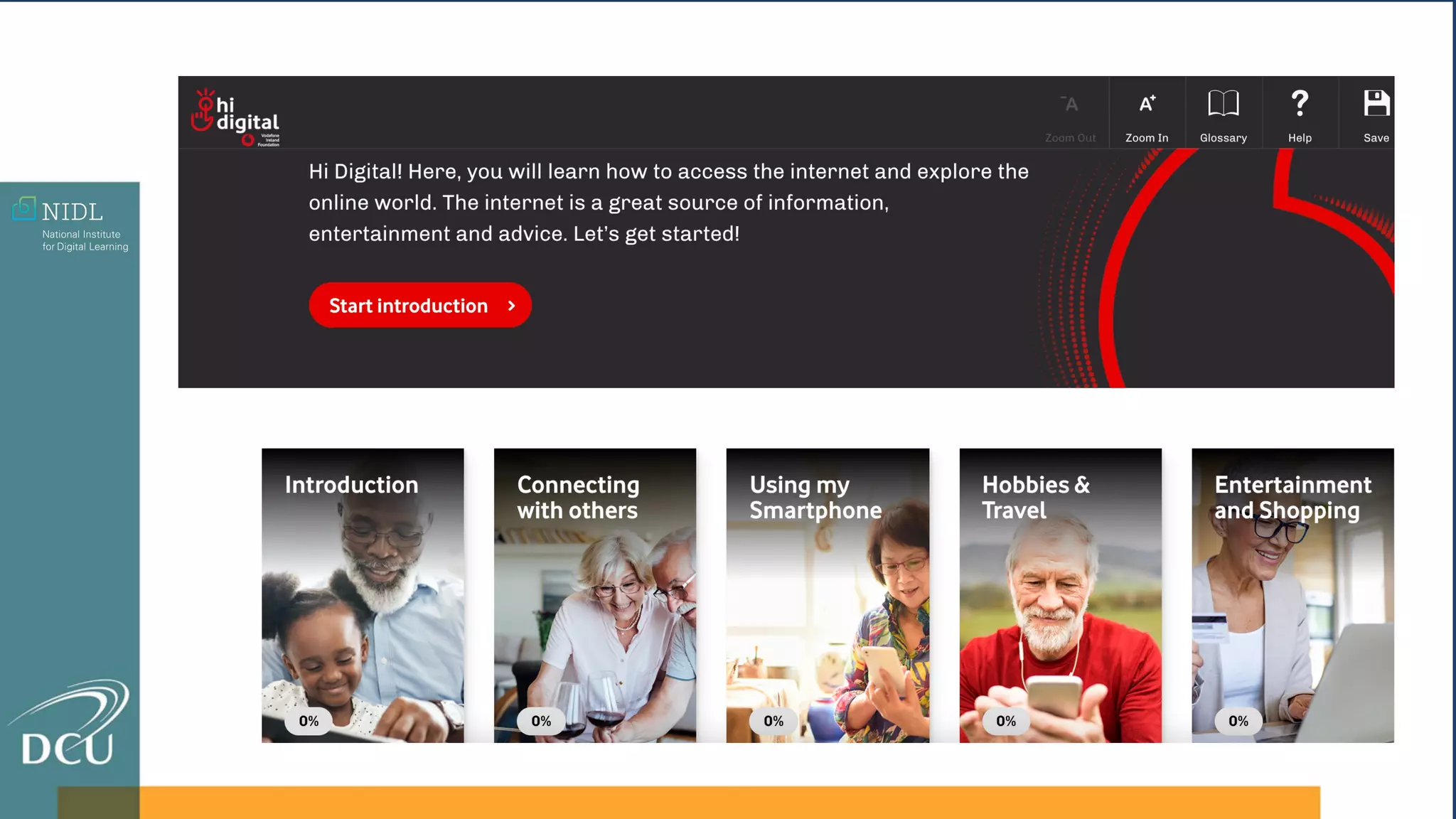Click the Glossary label in toolbar
Image resolution: width=1456 pixels, height=819 pixels.
pos(1223,138)
